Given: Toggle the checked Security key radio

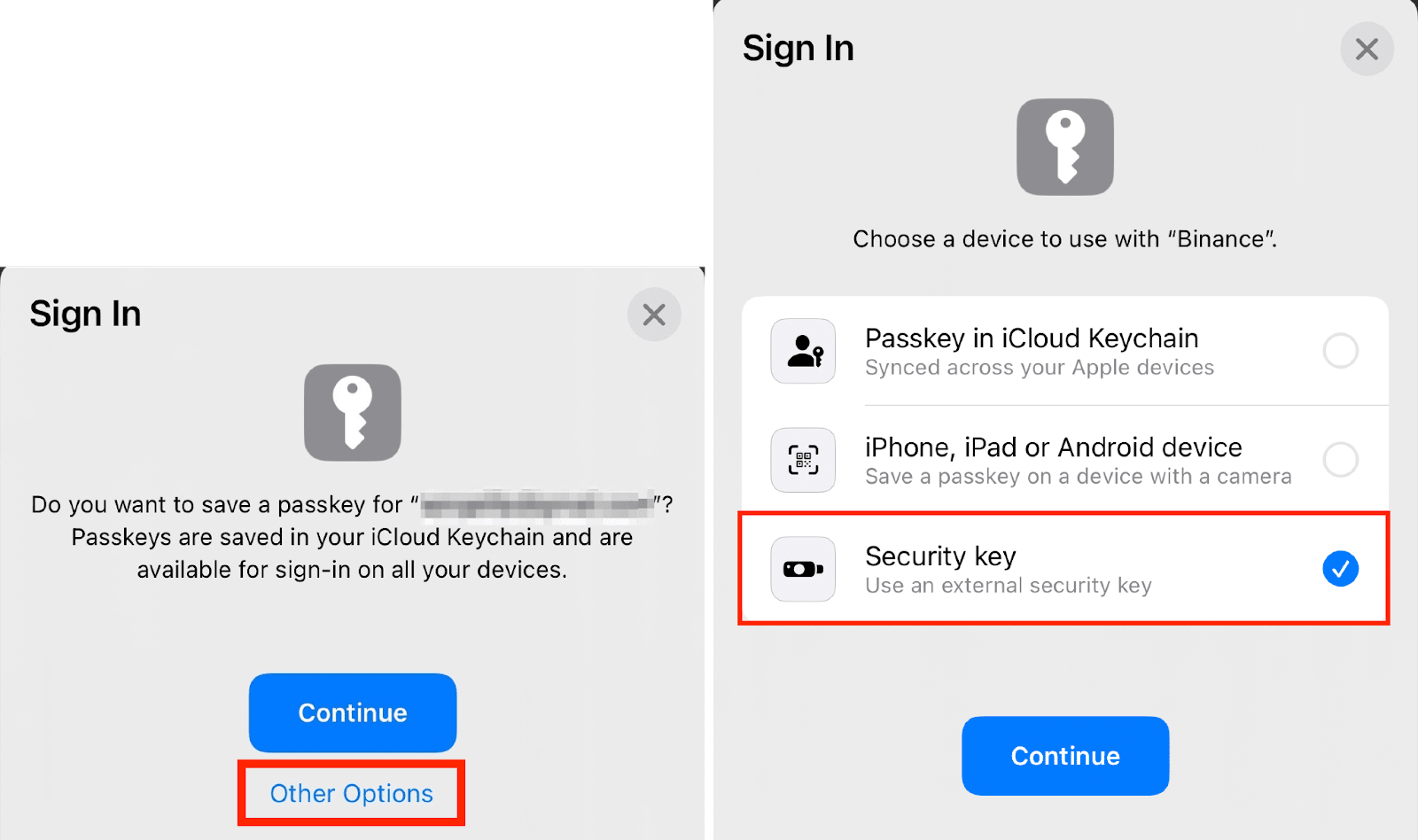Looking at the screenshot, I should pos(1340,569).
